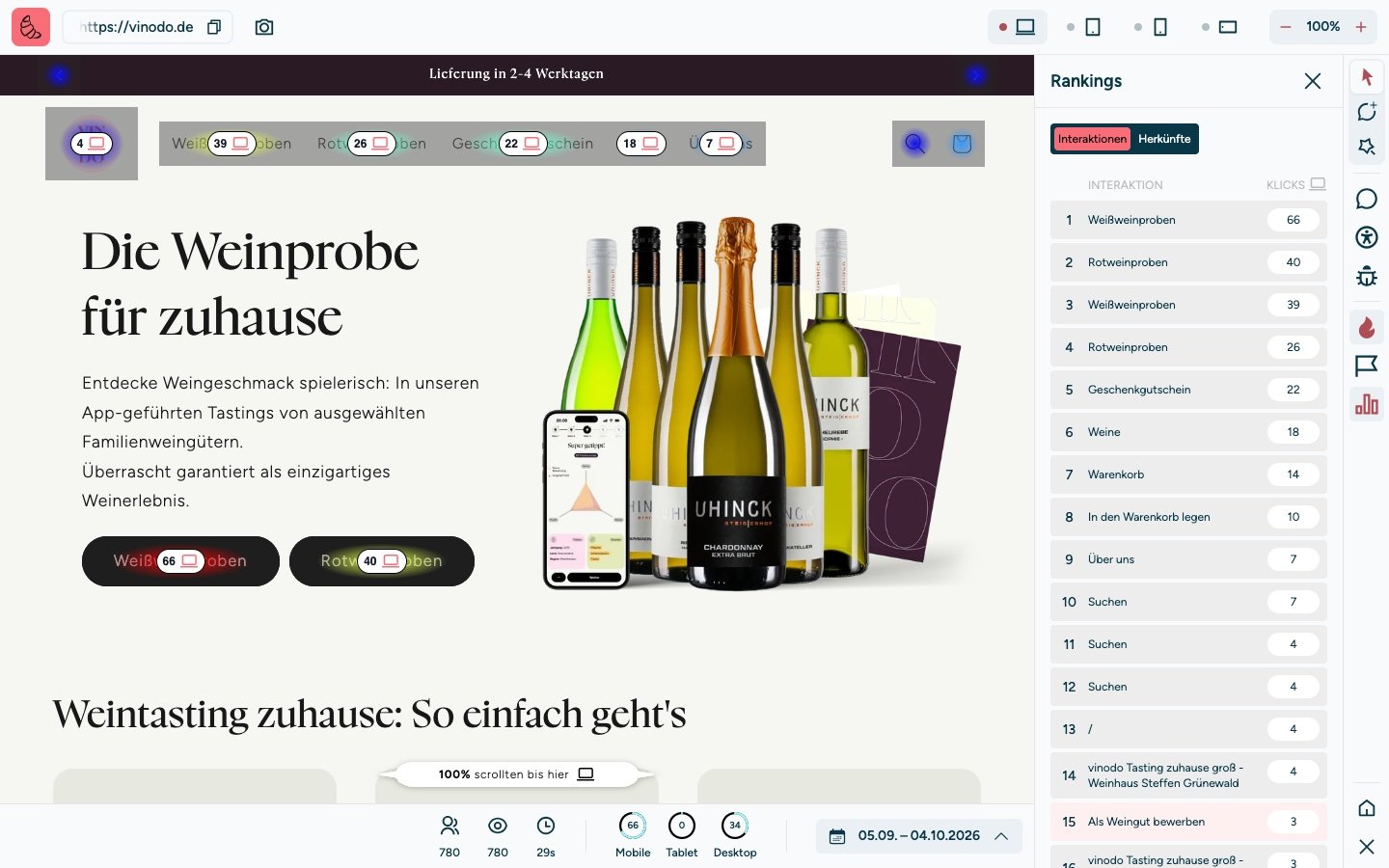Click the eye views icon showing 780
Viewport: 1389px width, 868px height.
pos(498,826)
